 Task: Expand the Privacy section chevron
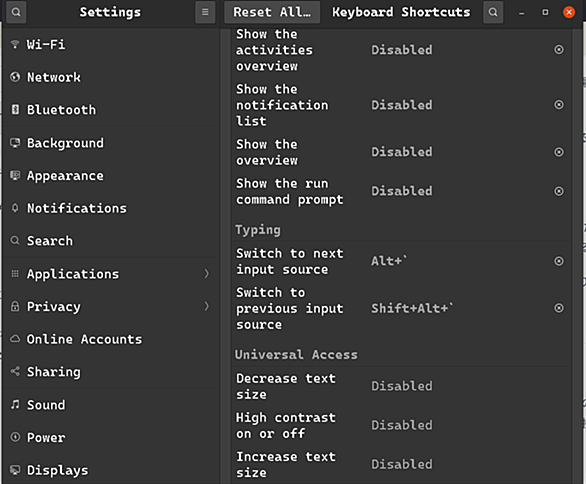click(207, 306)
